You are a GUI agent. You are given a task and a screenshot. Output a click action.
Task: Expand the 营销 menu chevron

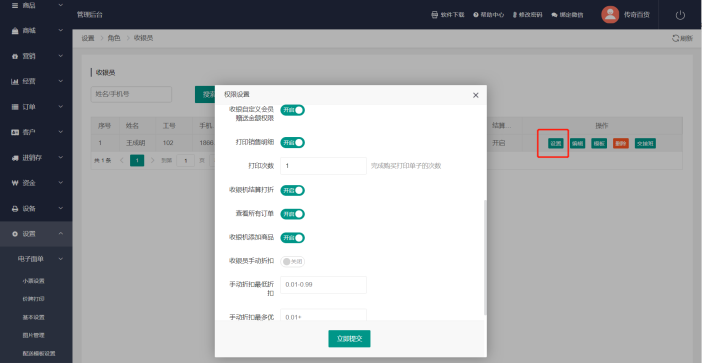[61, 56]
